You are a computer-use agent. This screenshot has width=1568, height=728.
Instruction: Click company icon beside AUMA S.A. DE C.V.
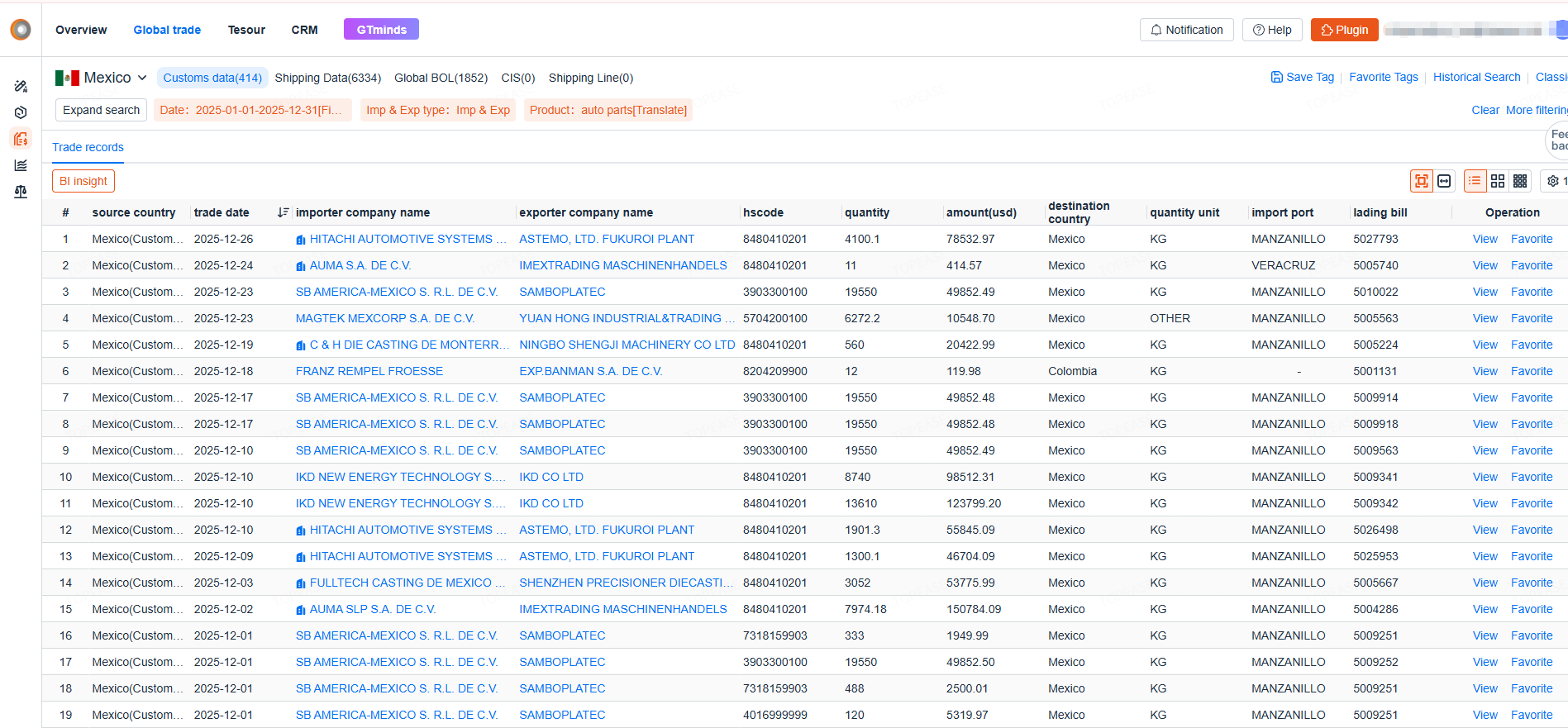pos(301,266)
